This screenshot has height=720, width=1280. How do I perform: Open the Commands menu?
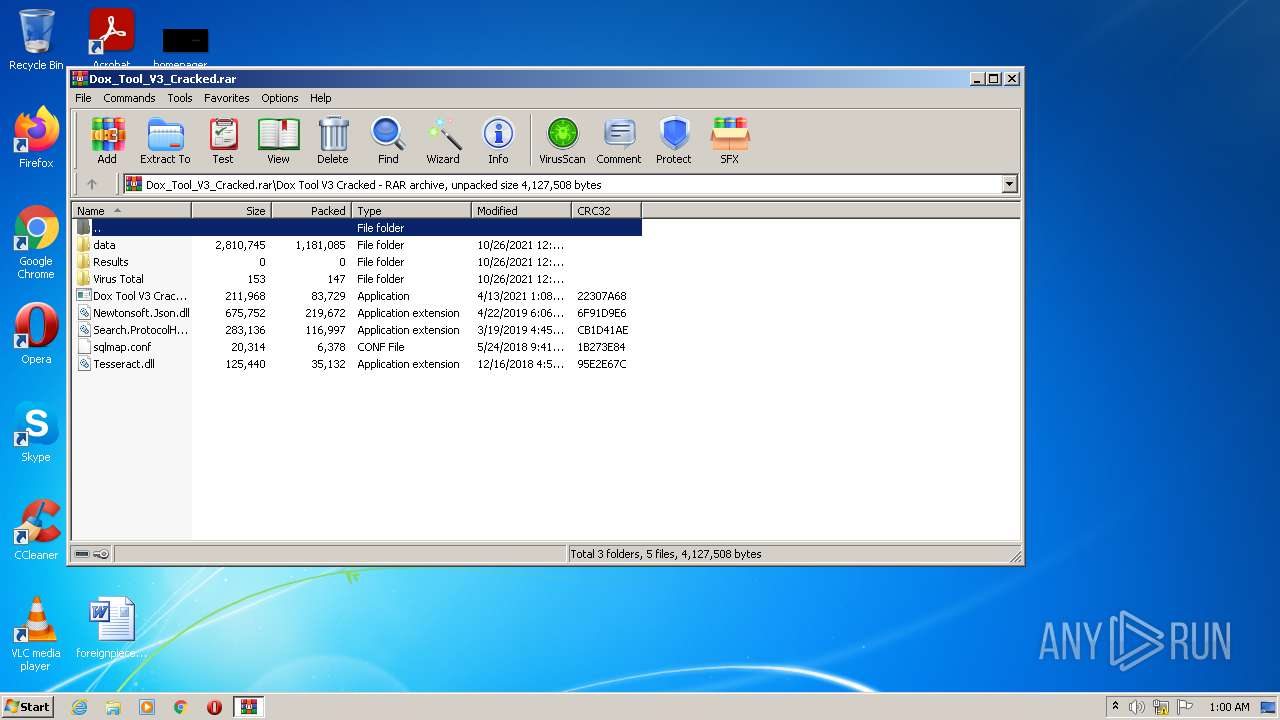tap(129, 98)
